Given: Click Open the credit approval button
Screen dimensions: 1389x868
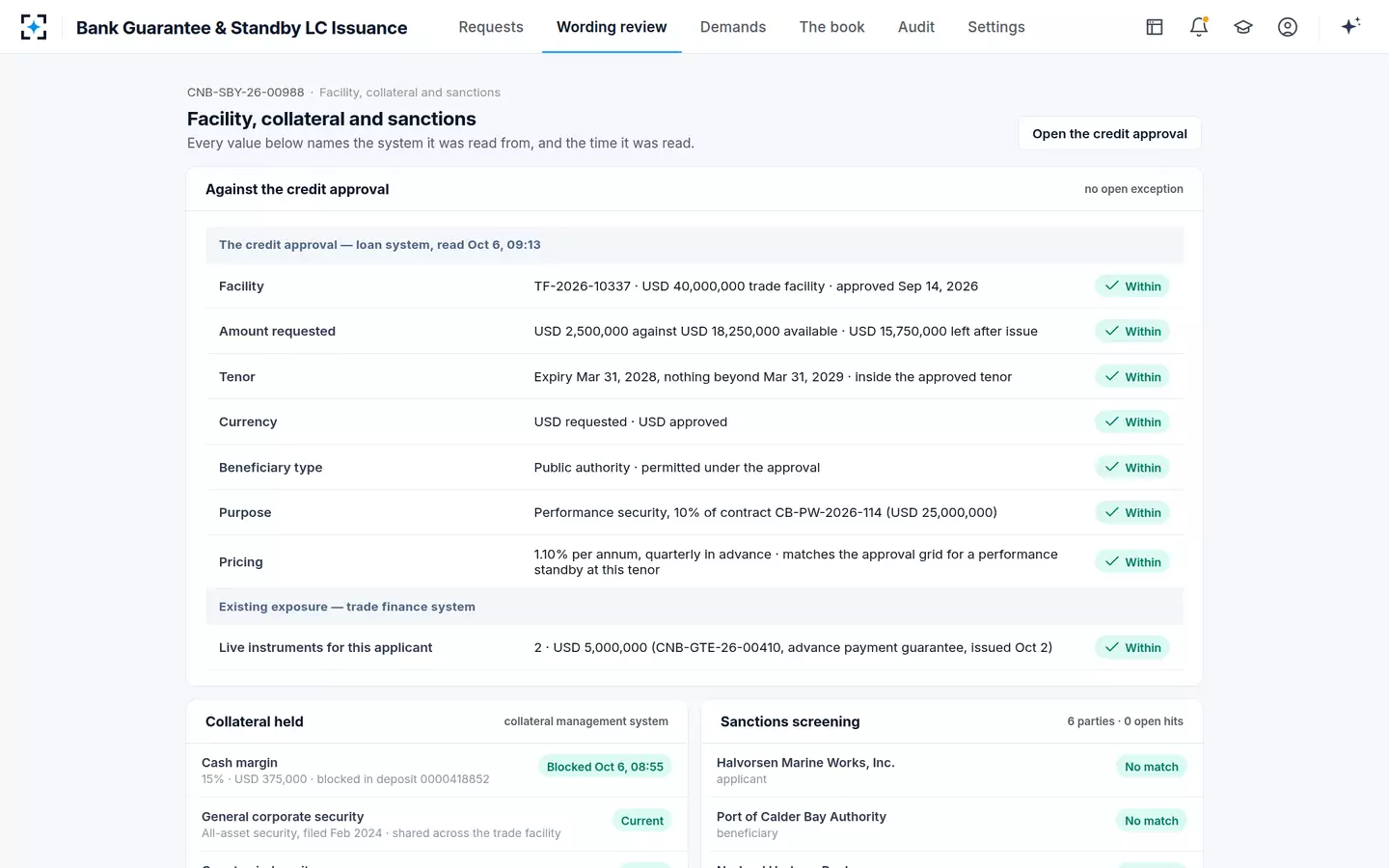Looking at the screenshot, I should pyautogui.click(x=1109, y=134).
